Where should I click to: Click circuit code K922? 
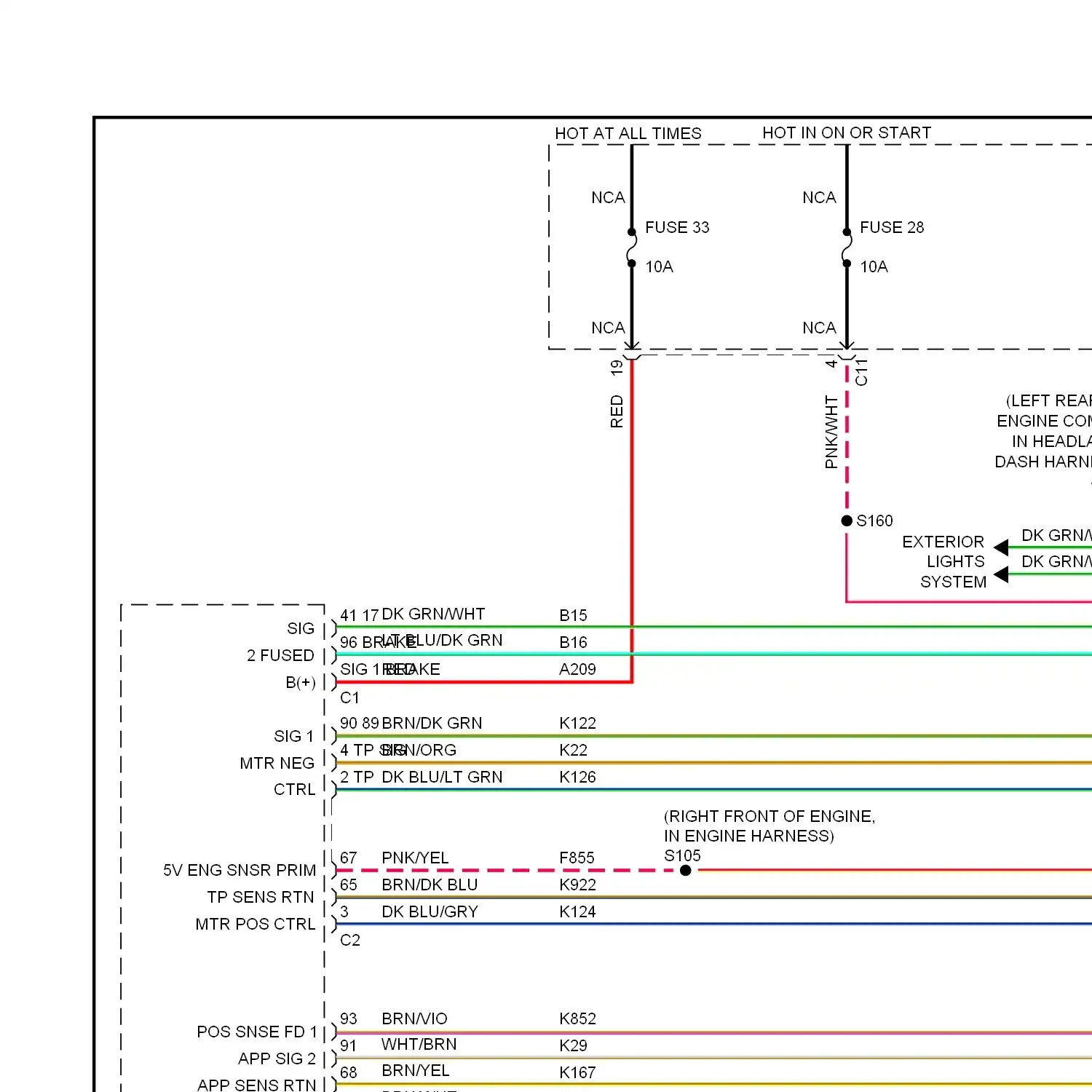coord(577,885)
